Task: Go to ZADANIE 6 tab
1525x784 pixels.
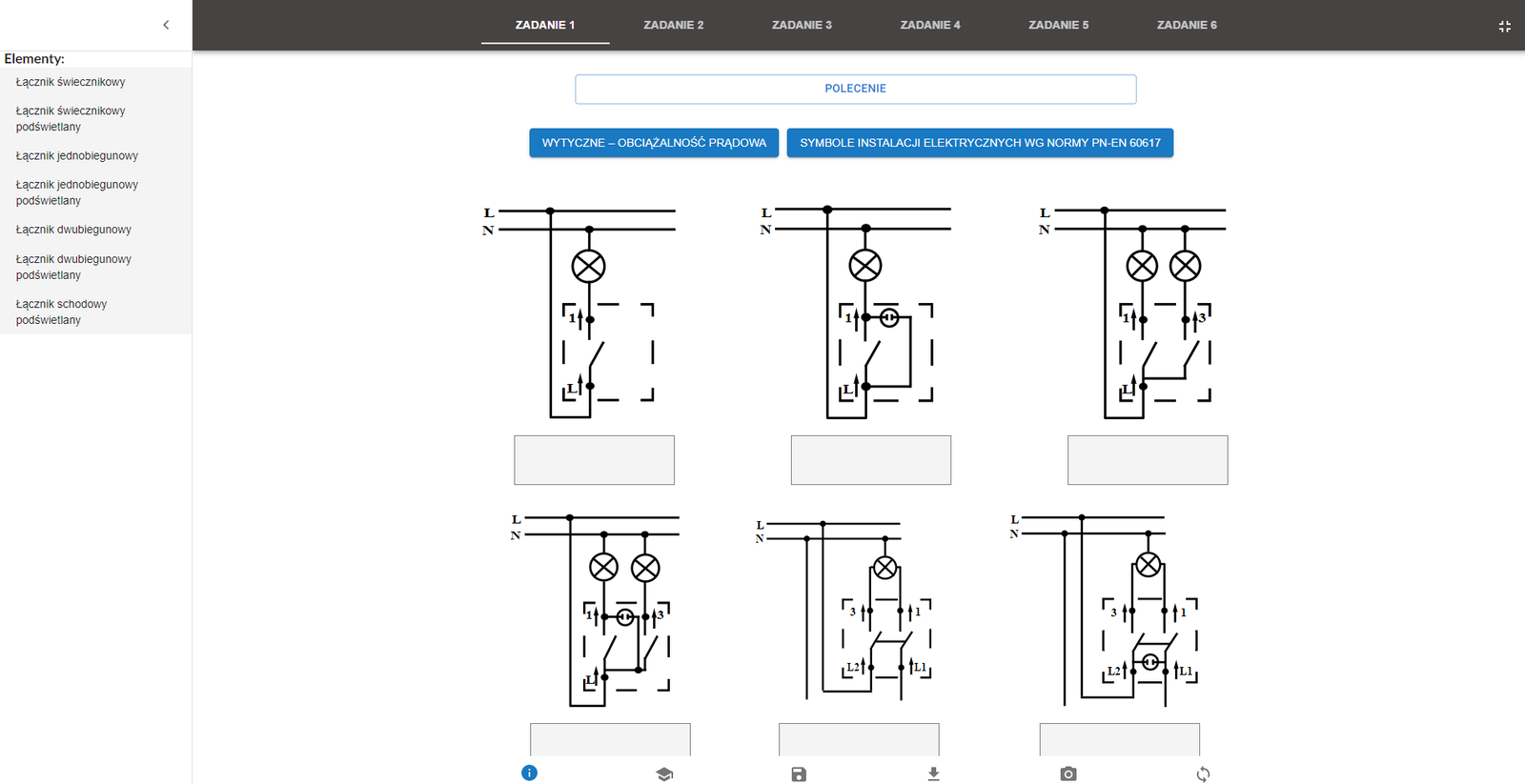Action: [x=1187, y=25]
